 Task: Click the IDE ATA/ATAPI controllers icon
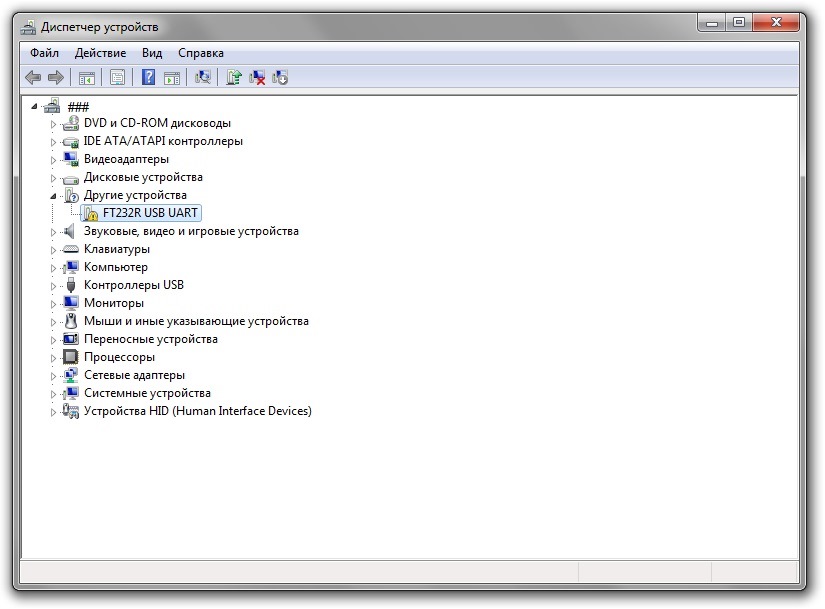pyautogui.click(x=71, y=142)
